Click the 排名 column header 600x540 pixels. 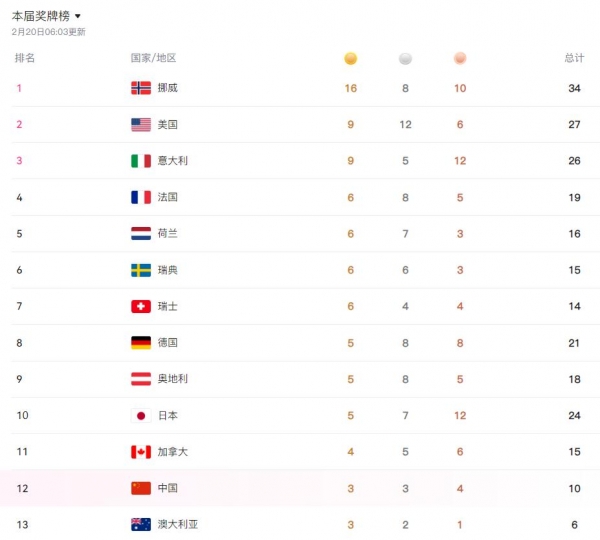click(x=25, y=58)
